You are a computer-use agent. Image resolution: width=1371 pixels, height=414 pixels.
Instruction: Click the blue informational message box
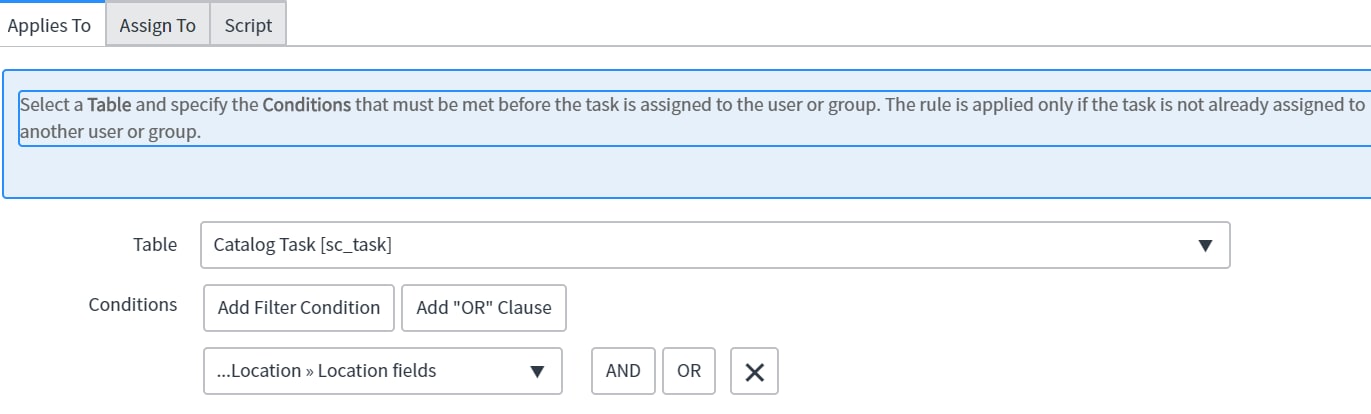point(686,134)
